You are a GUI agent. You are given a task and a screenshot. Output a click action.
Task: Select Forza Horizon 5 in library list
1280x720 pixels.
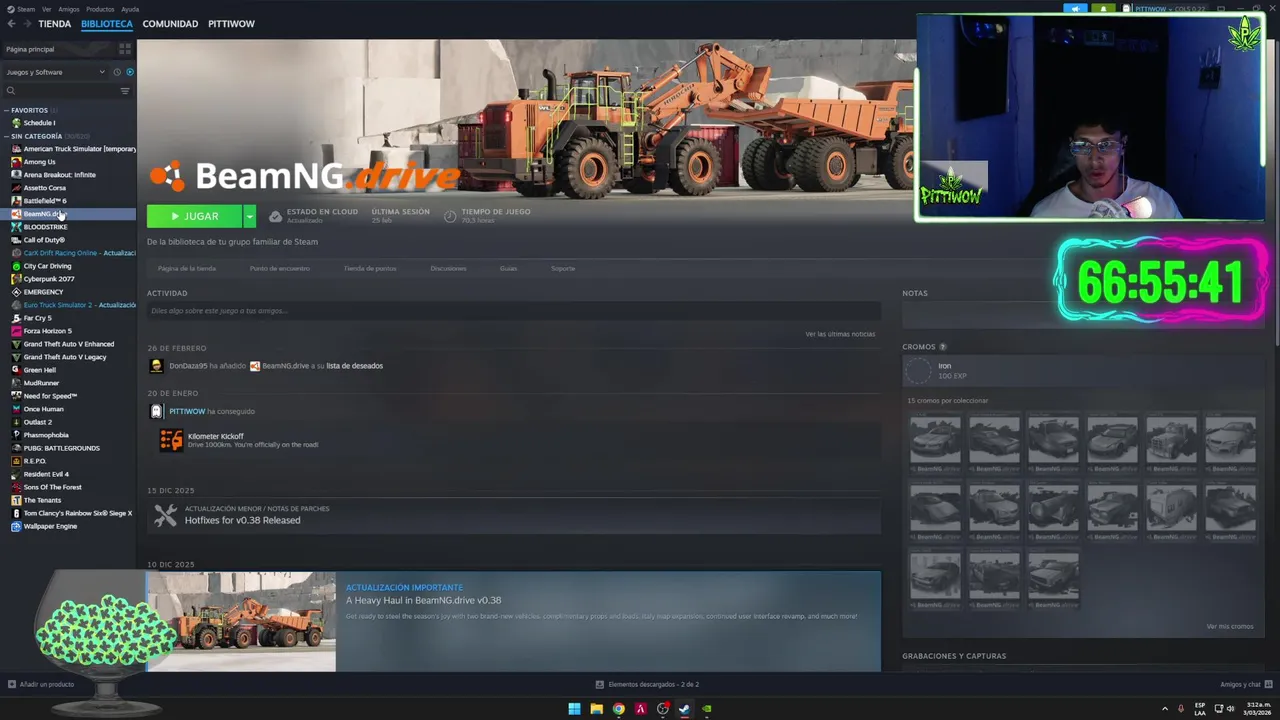point(47,331)
